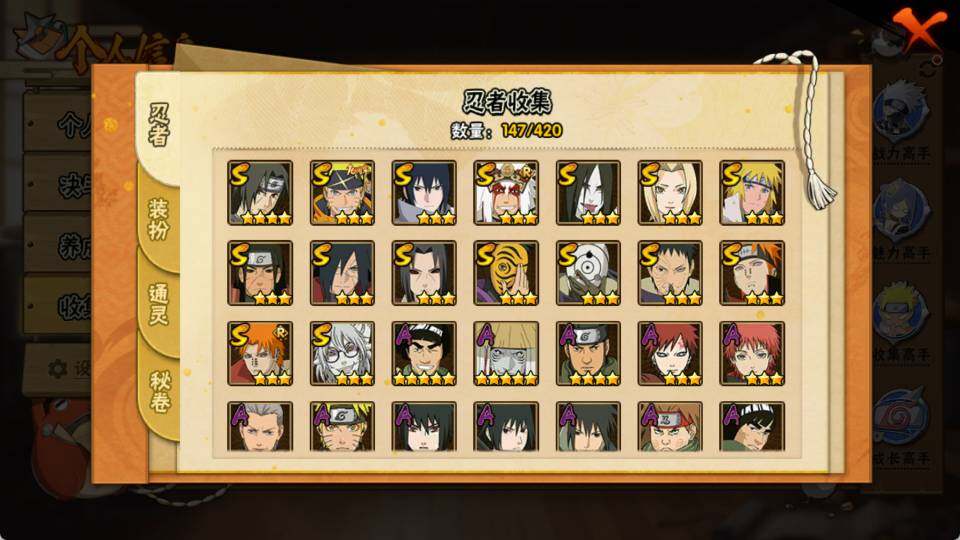Open the 通灵 tab
This screenshot has width=960, height=540.
(158, 304)
